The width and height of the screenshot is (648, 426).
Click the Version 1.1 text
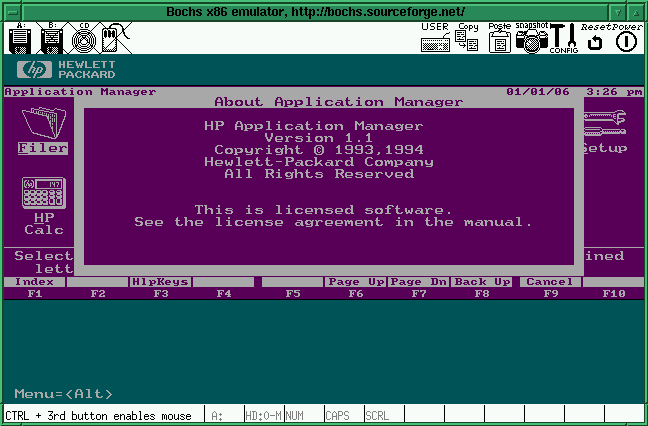(318, 138)
